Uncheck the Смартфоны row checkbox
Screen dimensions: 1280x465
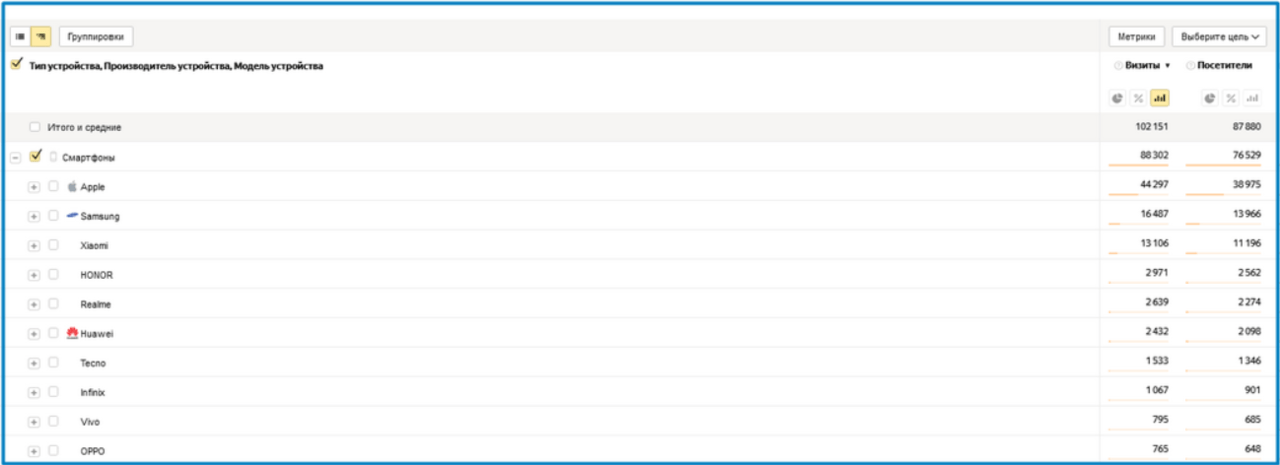click(36, 156)
